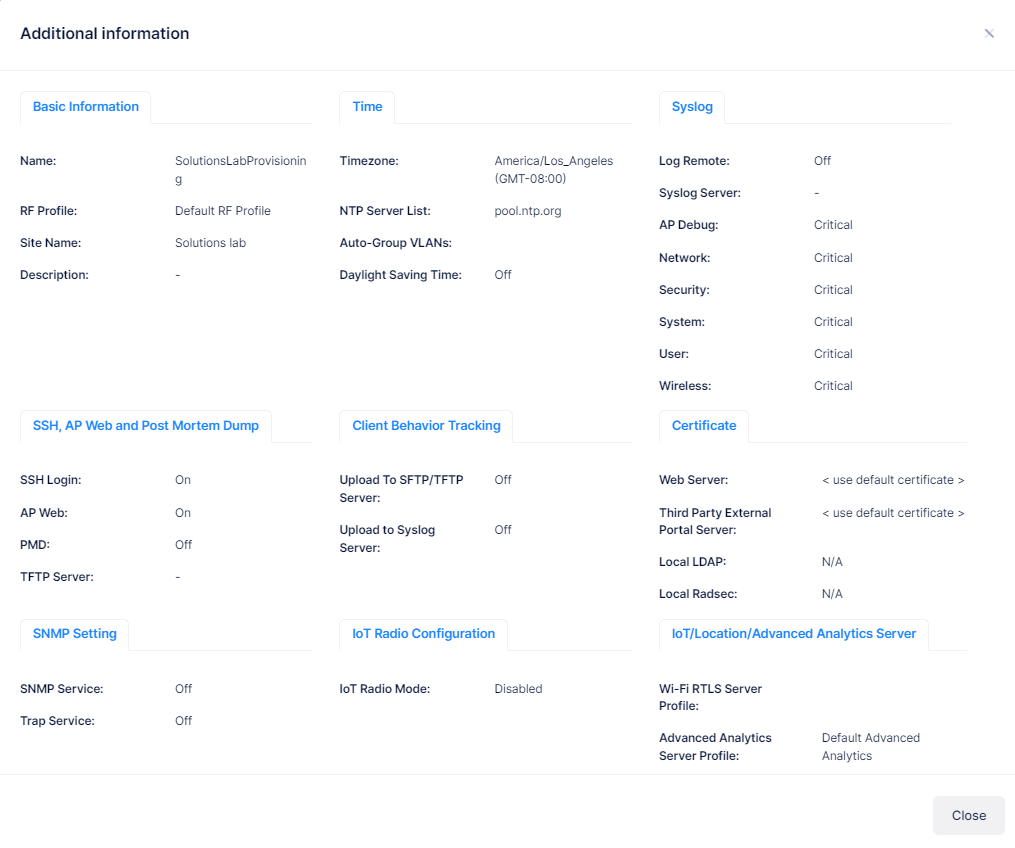Open the Time tab
The image size is (1015, 848).
367,107
